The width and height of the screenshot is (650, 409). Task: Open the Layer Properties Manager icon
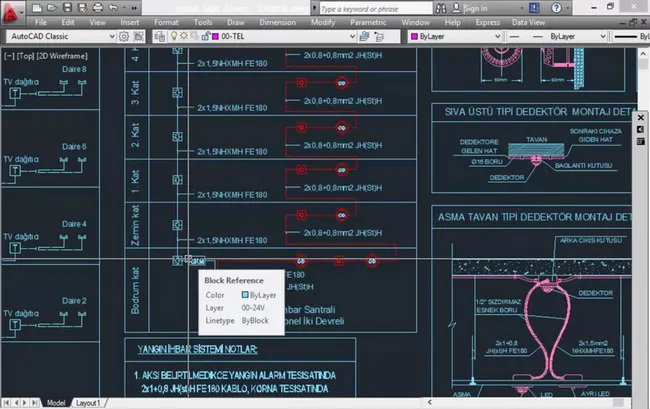coord(159,36)
